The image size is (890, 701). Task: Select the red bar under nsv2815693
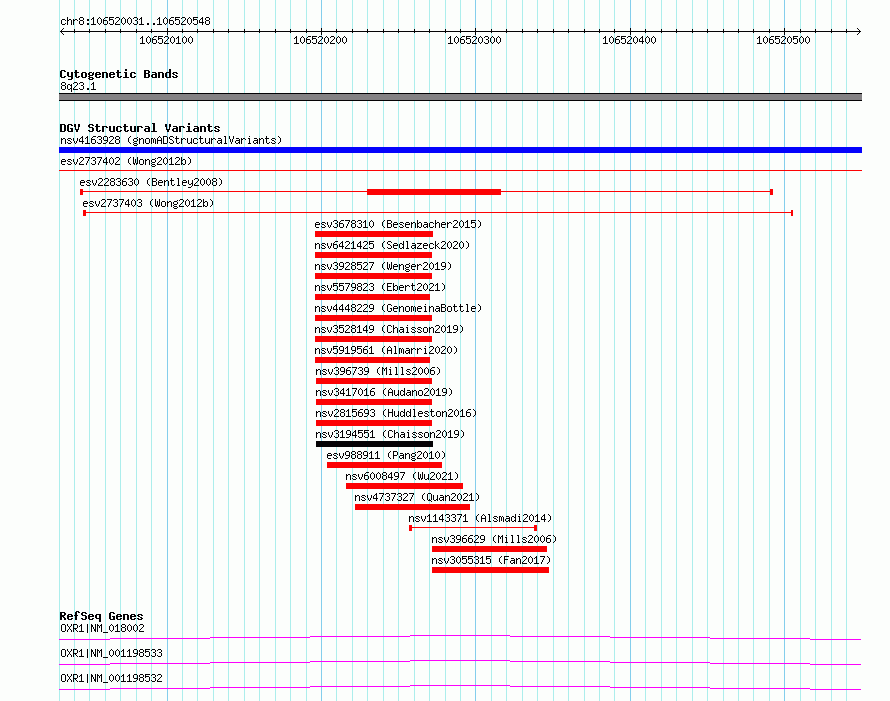pos(373,423)
